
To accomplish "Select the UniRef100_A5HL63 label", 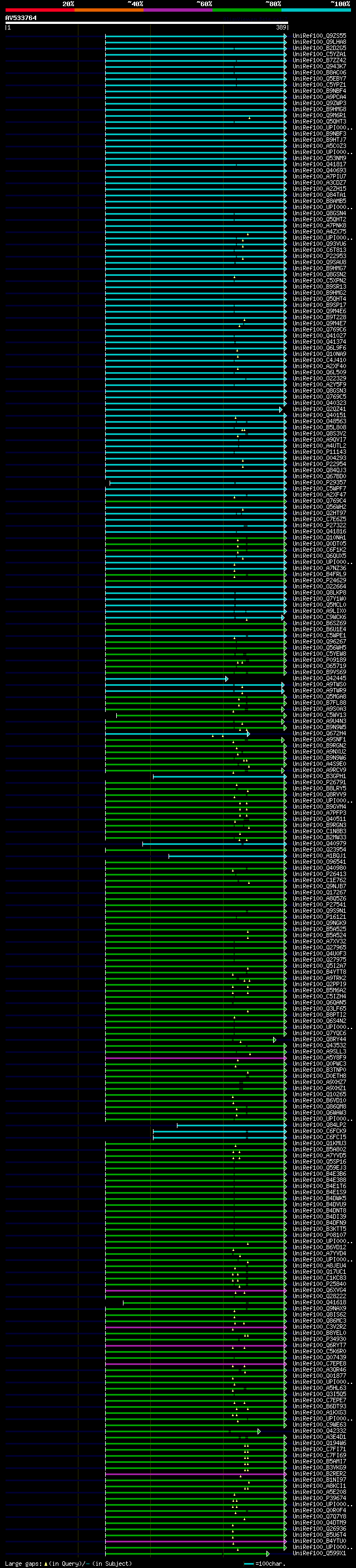I will 319,1388.
